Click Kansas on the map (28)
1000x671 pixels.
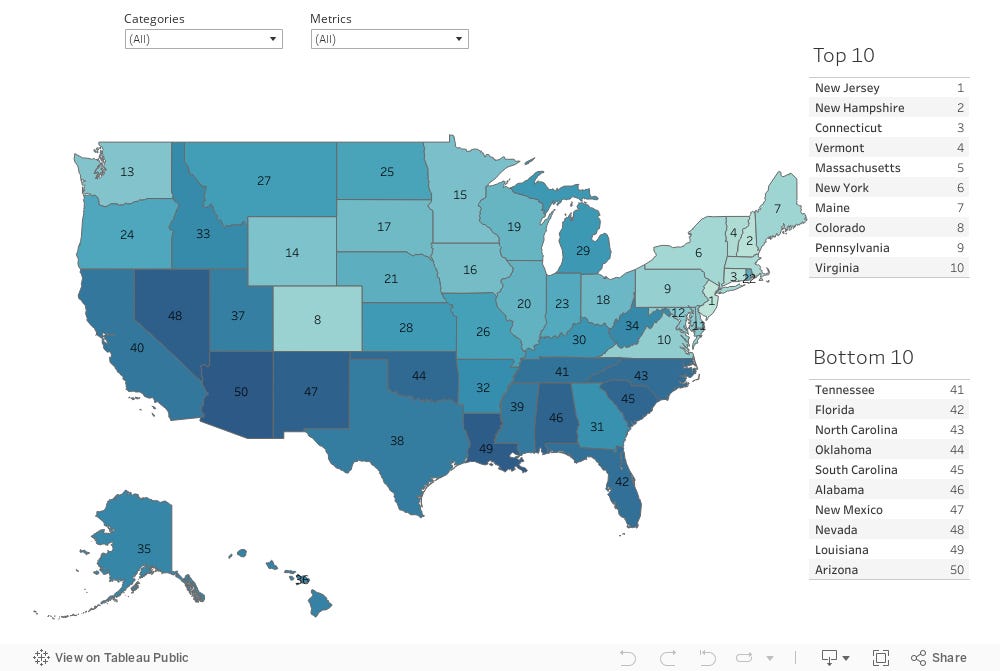(x=406, y=328)
